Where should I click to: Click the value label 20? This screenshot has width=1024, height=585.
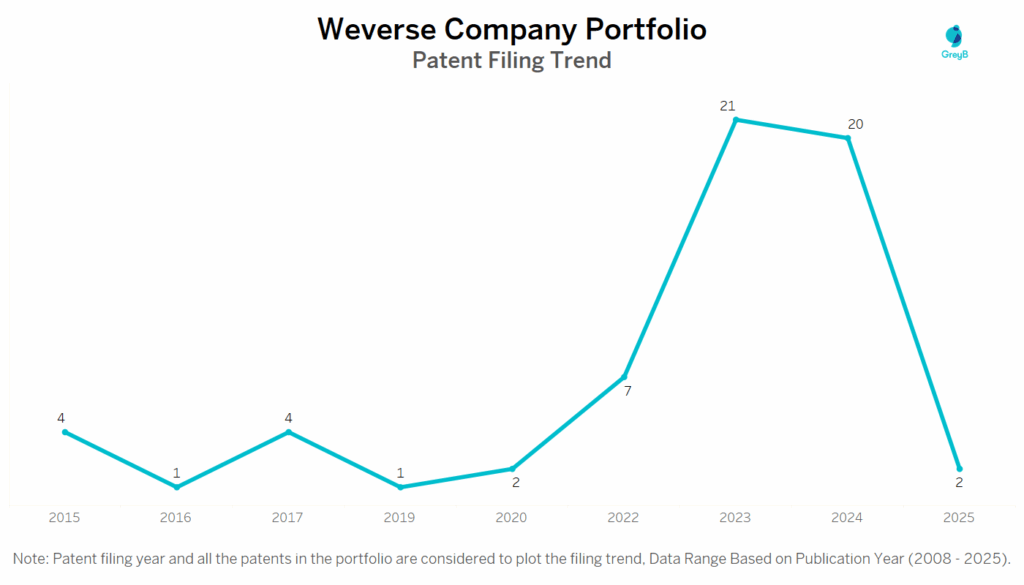coord(855,124)
